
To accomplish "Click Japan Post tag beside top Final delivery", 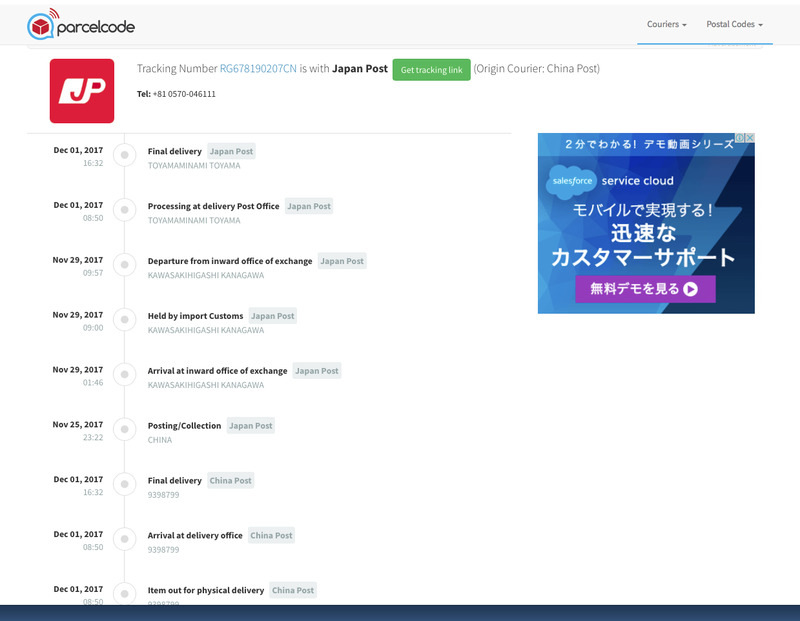I will click(x=231, y=151).
